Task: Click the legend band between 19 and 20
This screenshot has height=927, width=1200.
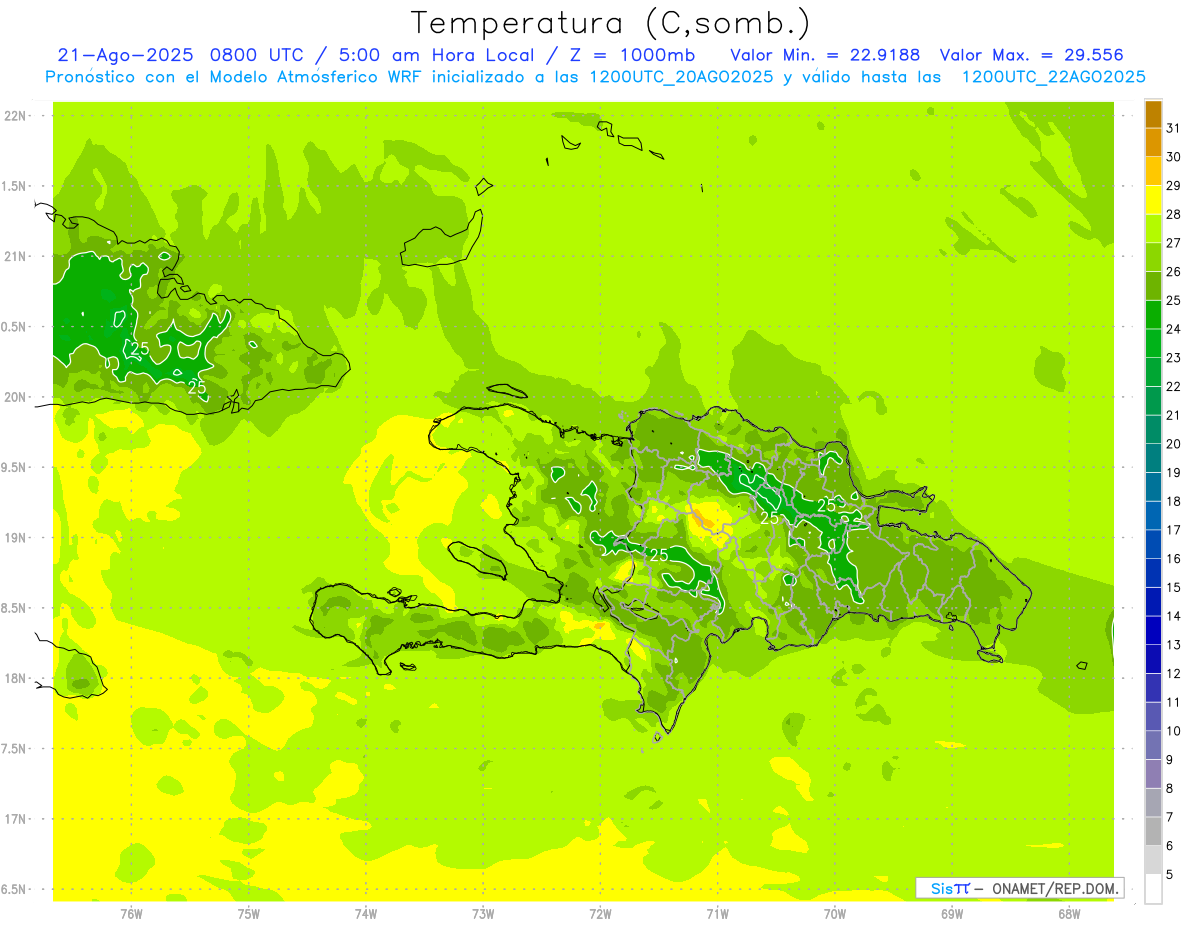Action: 1153,458
